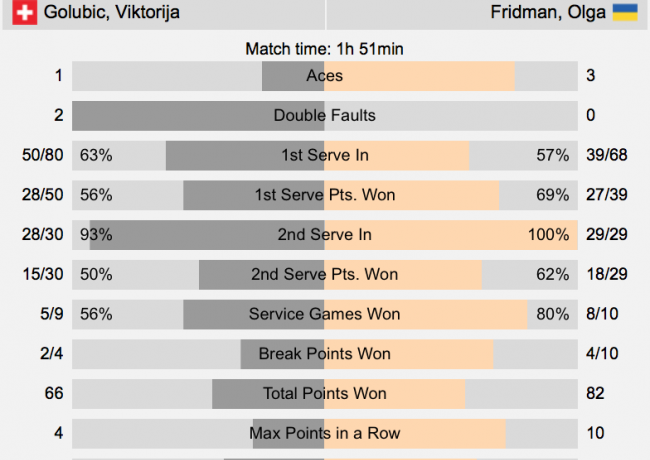Click the 1st Serve In label

[x=325, y=155]
